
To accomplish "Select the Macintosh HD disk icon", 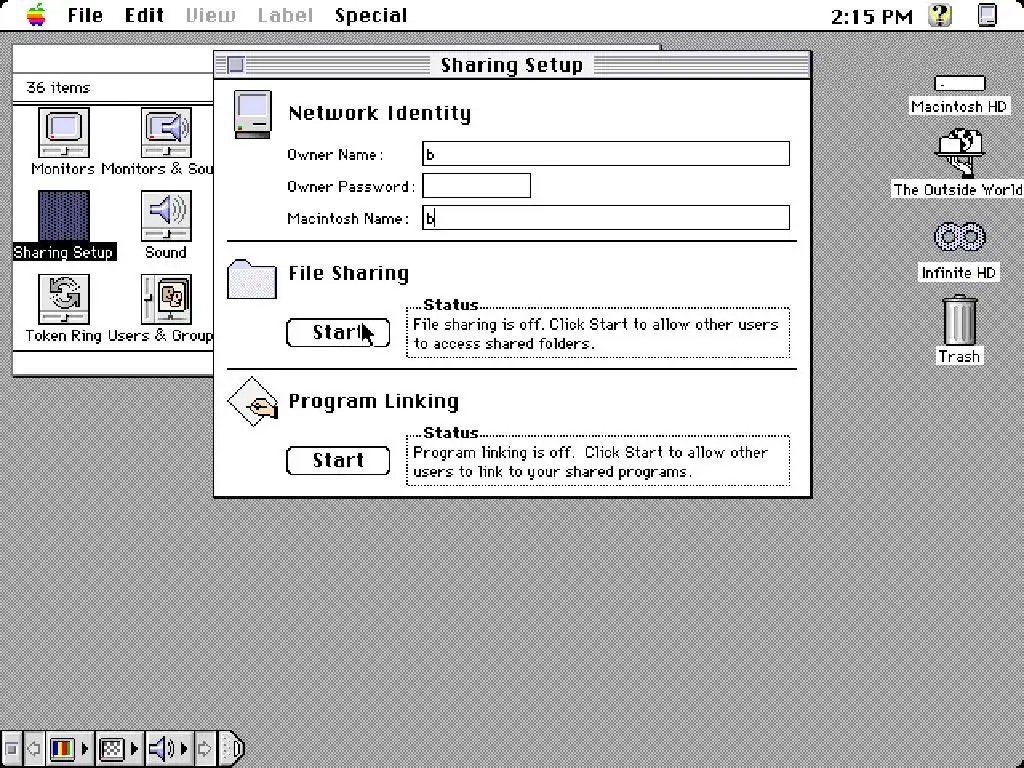I will (x=959, y=84).
